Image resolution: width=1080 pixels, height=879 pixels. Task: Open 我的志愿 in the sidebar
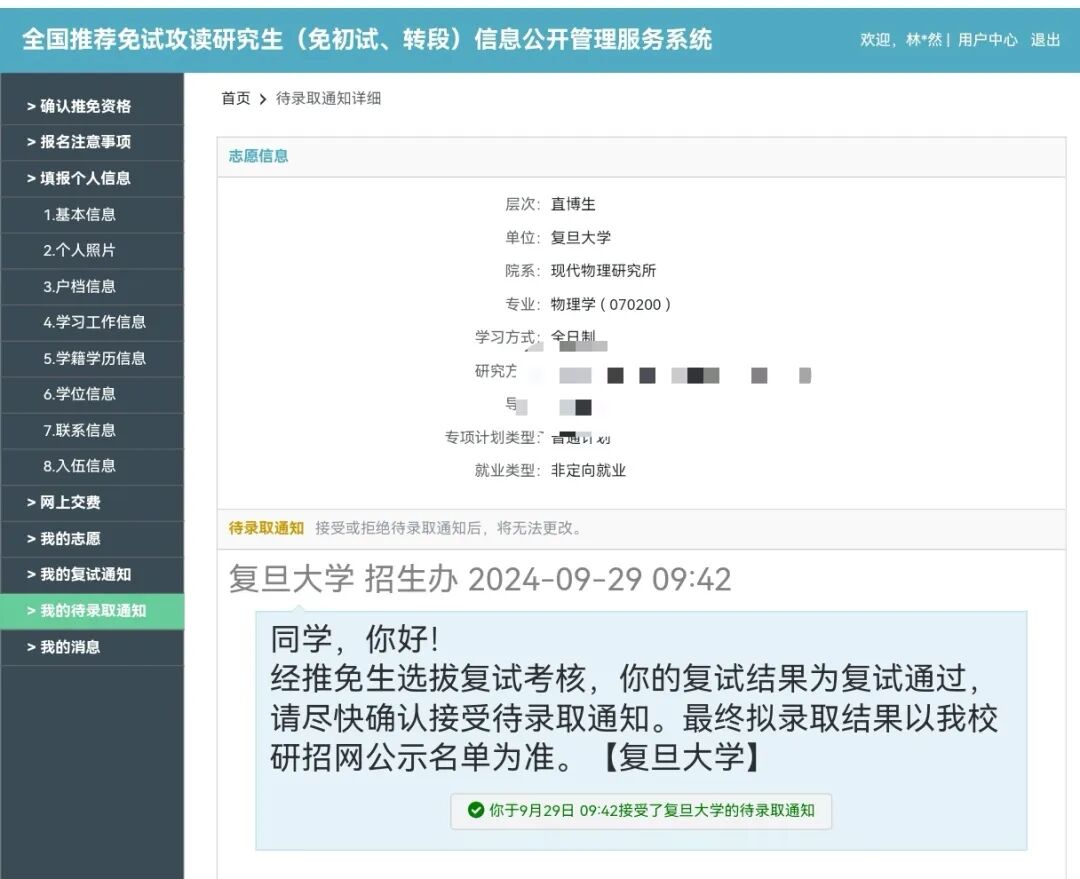[92, 539]
